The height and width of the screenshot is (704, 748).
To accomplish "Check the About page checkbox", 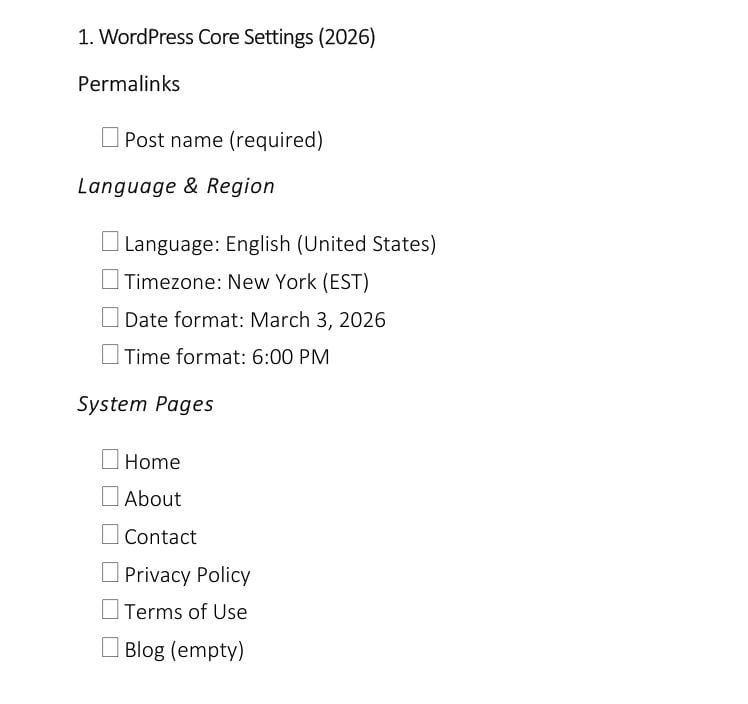I will pyautogui.click(x=110, y=496).
